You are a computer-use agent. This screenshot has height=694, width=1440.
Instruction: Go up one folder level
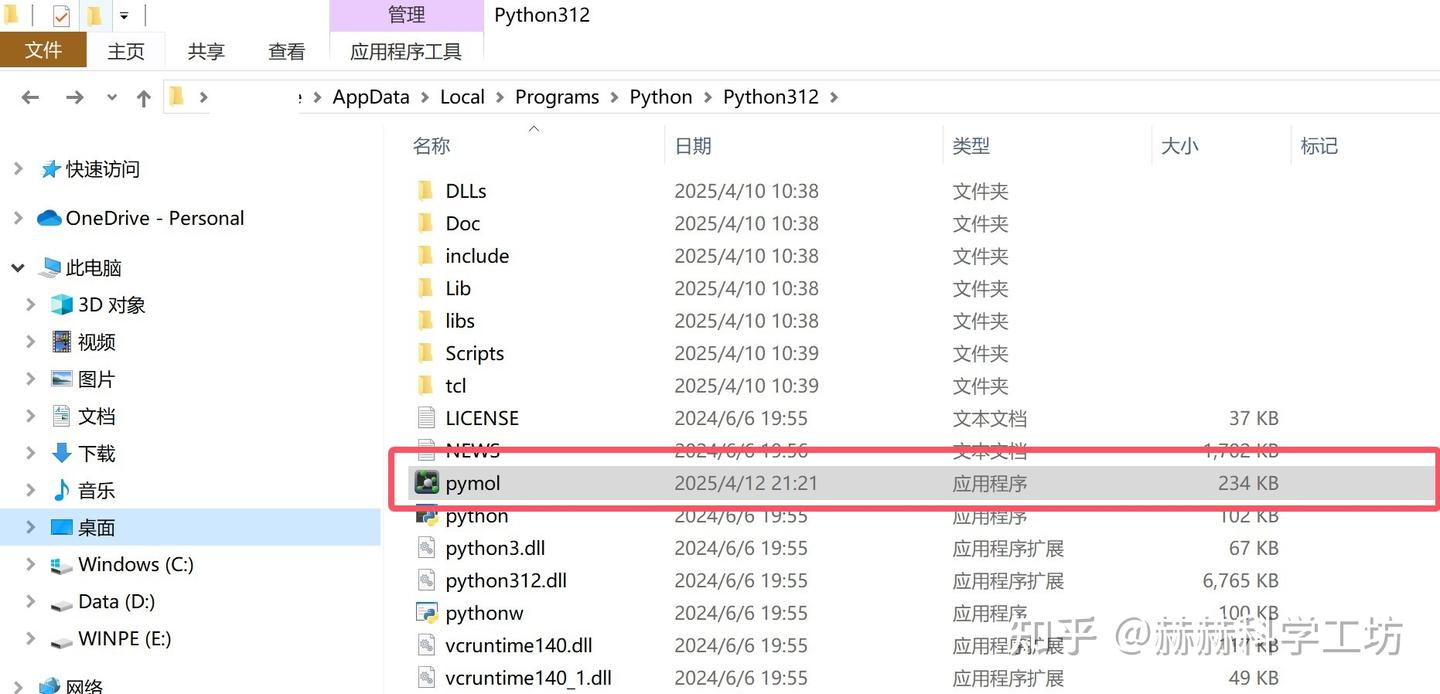pyautogui.click(x=143, y=96)
